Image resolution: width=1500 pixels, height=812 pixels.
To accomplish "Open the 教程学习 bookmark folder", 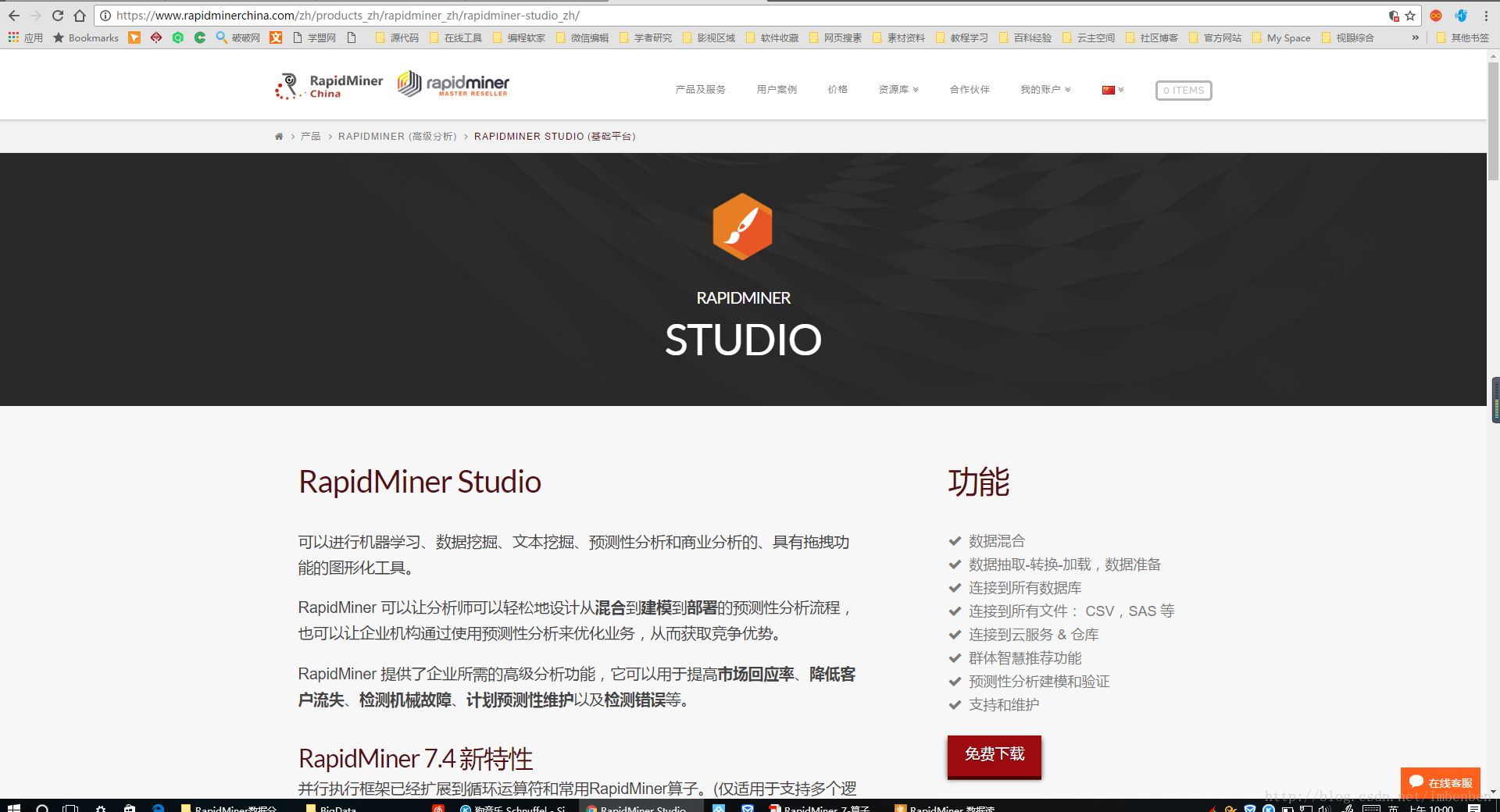I will tap(962, 37).
